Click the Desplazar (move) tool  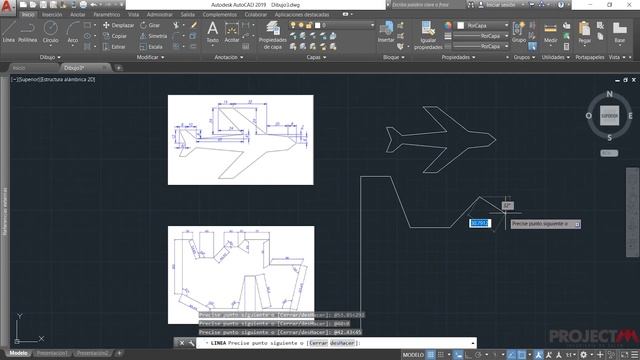[118, 25]
